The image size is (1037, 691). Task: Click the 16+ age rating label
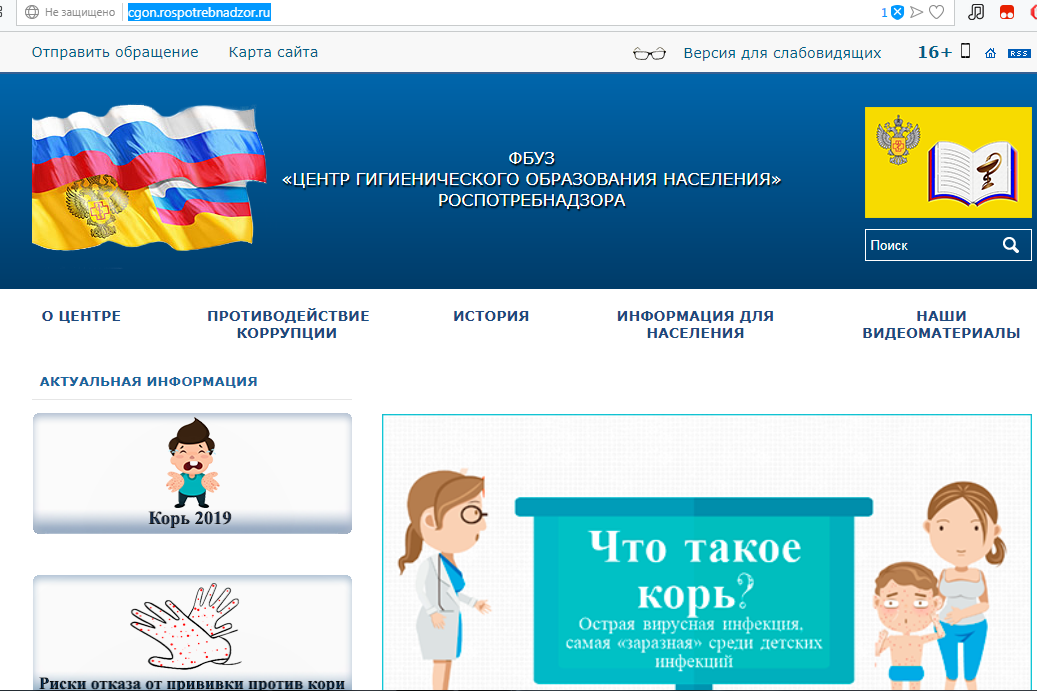[x=934, y=52]
